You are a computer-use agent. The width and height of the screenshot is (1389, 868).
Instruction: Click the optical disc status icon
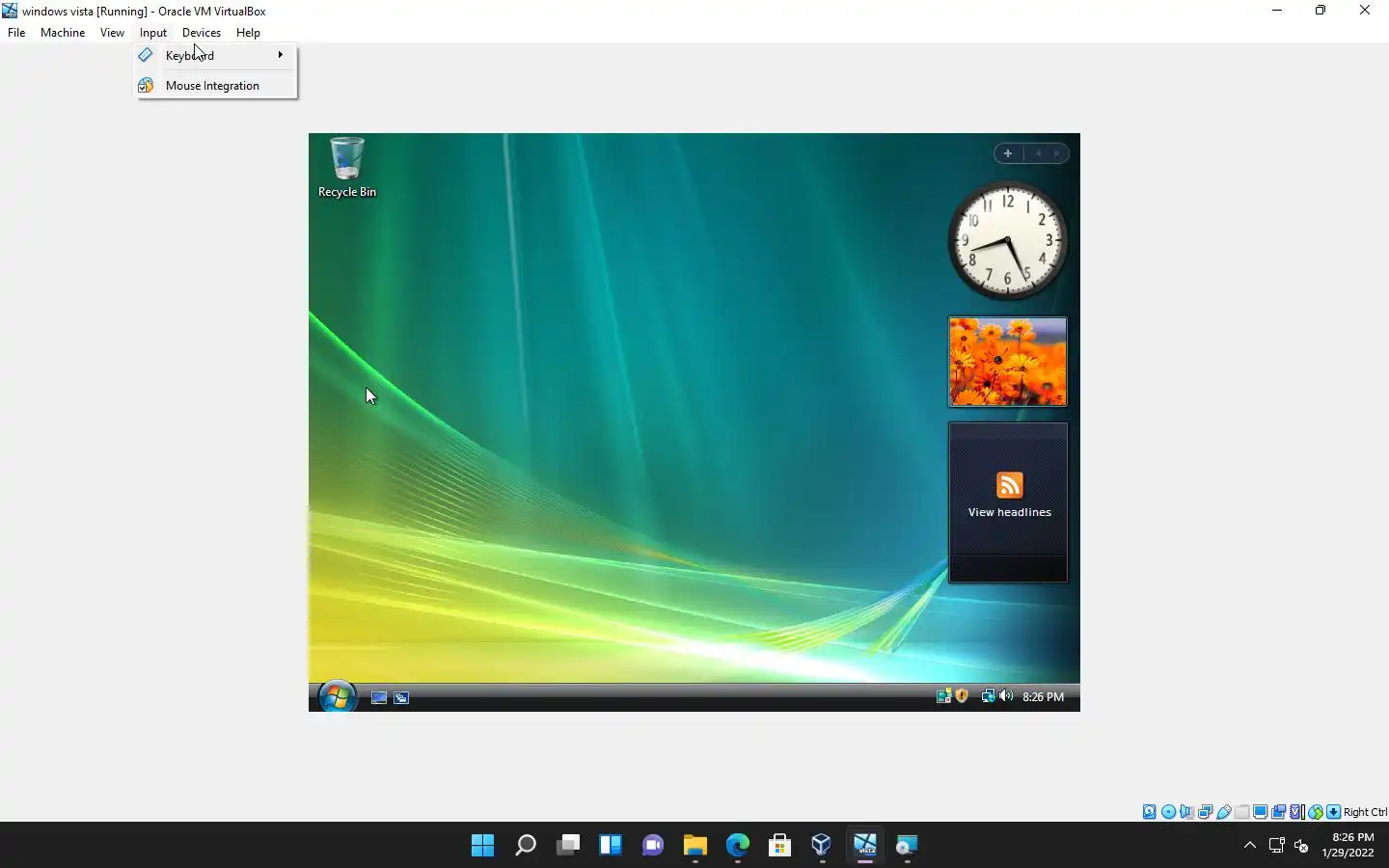pyautogui.click(x=1168, y=812)
